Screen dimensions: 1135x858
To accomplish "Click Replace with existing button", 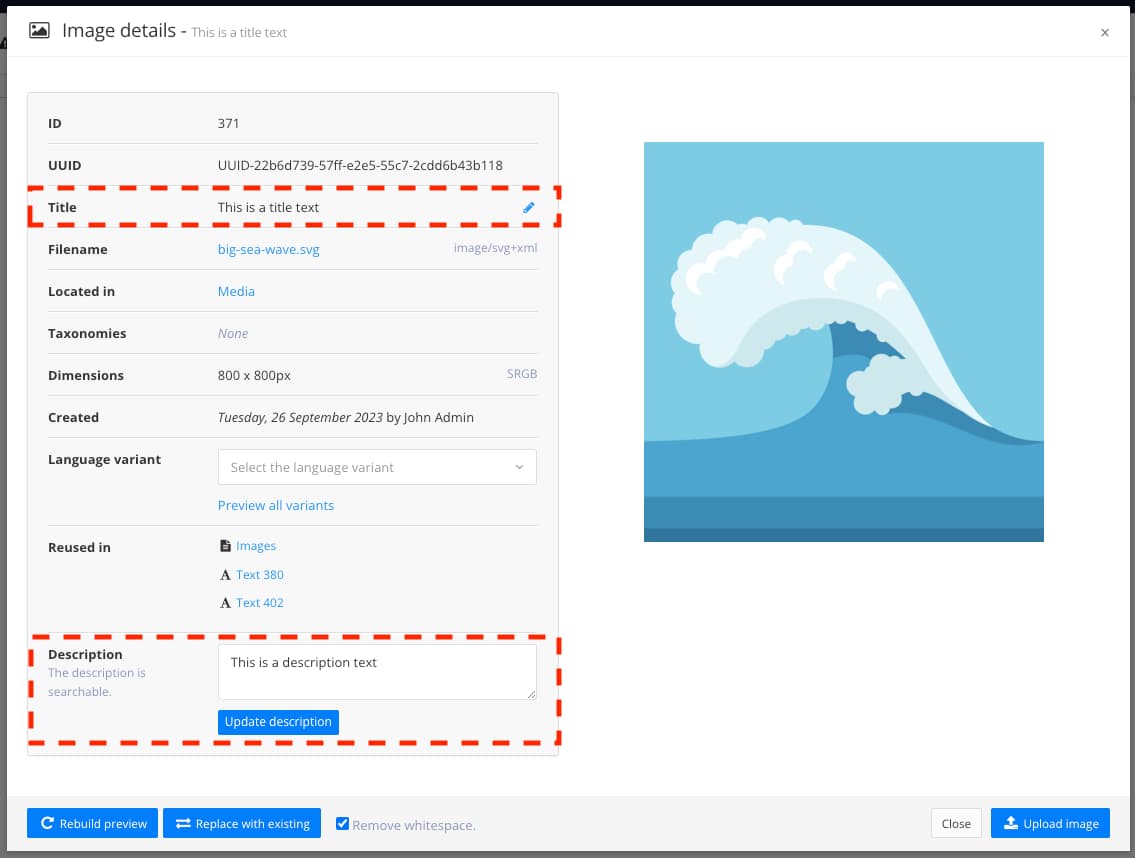I will pos(242,824).
